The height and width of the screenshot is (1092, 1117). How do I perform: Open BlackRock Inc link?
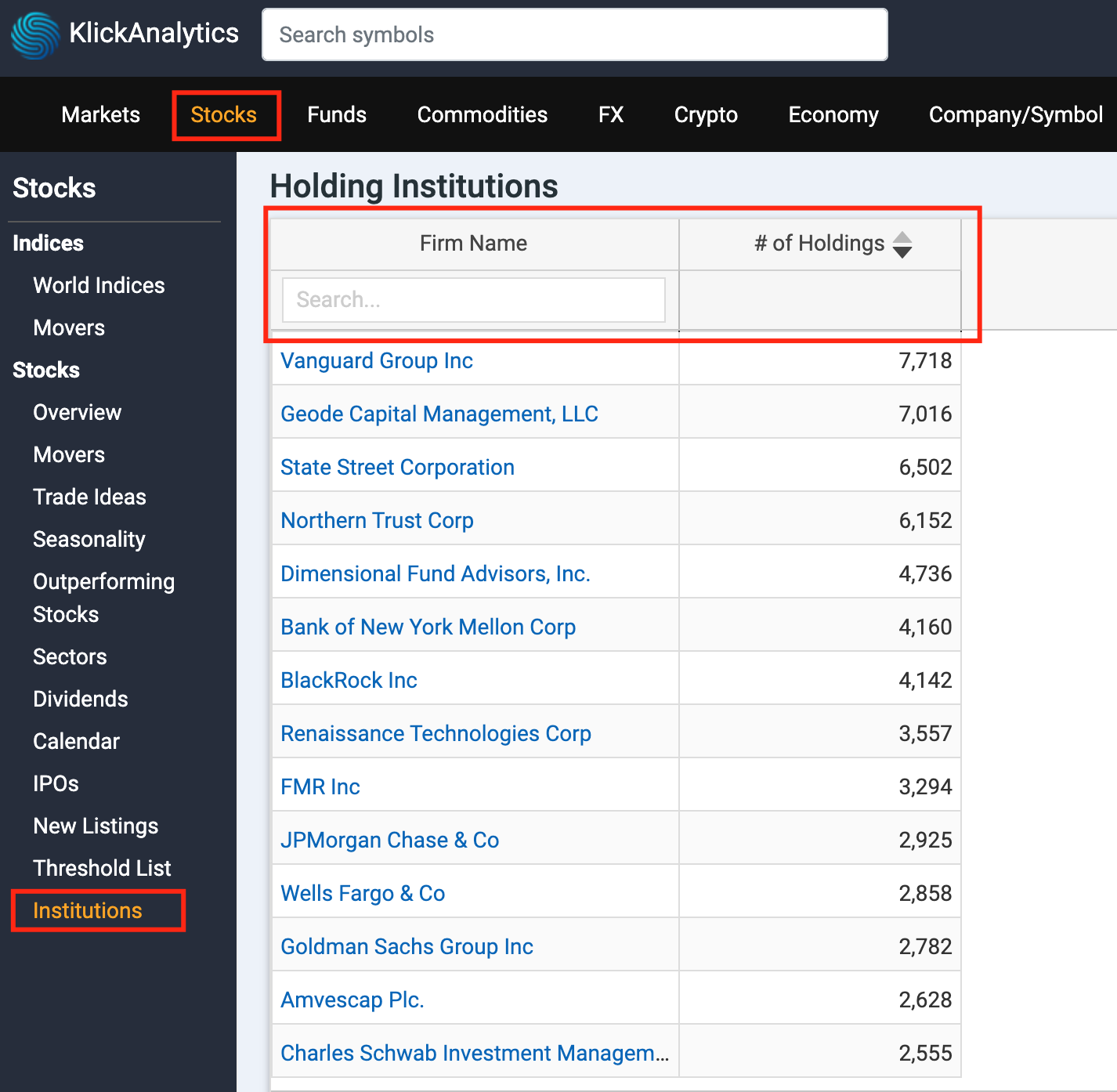(349, 680)
